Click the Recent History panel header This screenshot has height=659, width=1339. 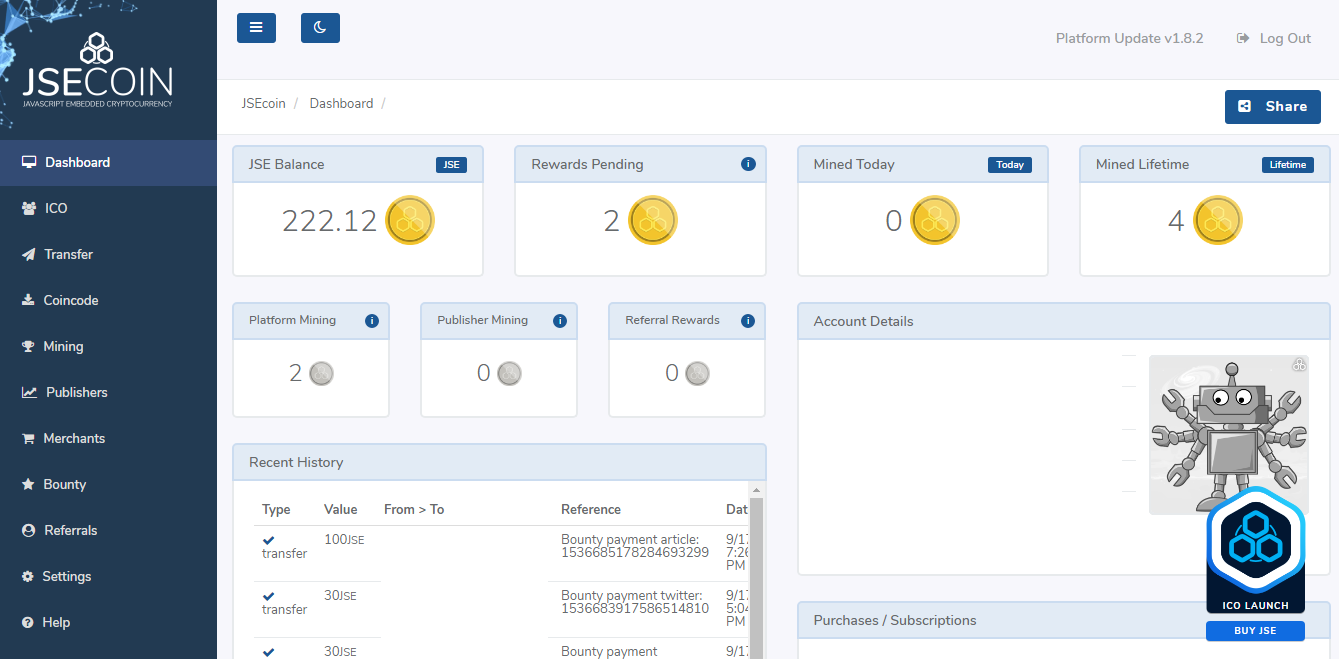tap(499, 463)
